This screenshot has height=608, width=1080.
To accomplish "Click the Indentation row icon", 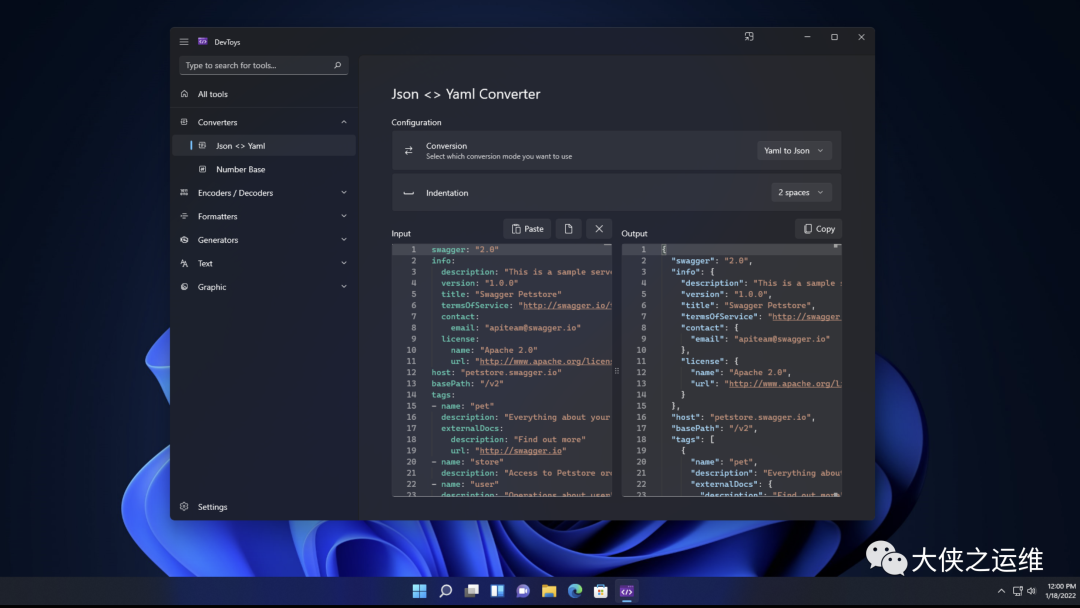I will [408, 193].
